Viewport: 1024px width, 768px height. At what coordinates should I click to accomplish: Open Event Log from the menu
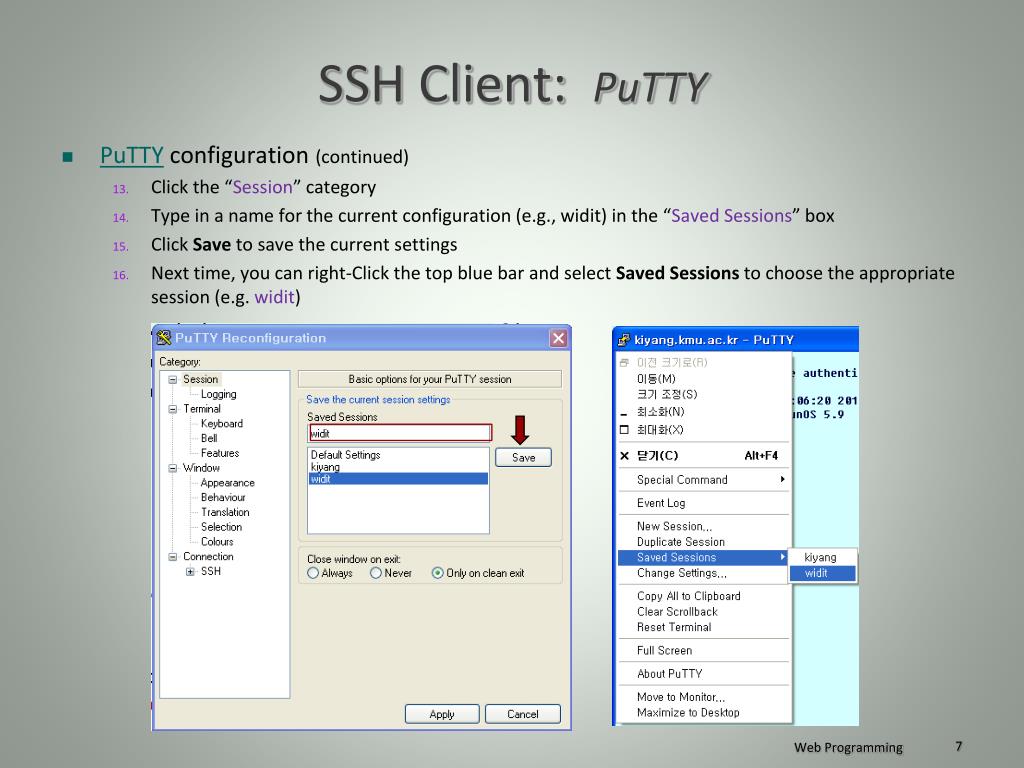703,503
